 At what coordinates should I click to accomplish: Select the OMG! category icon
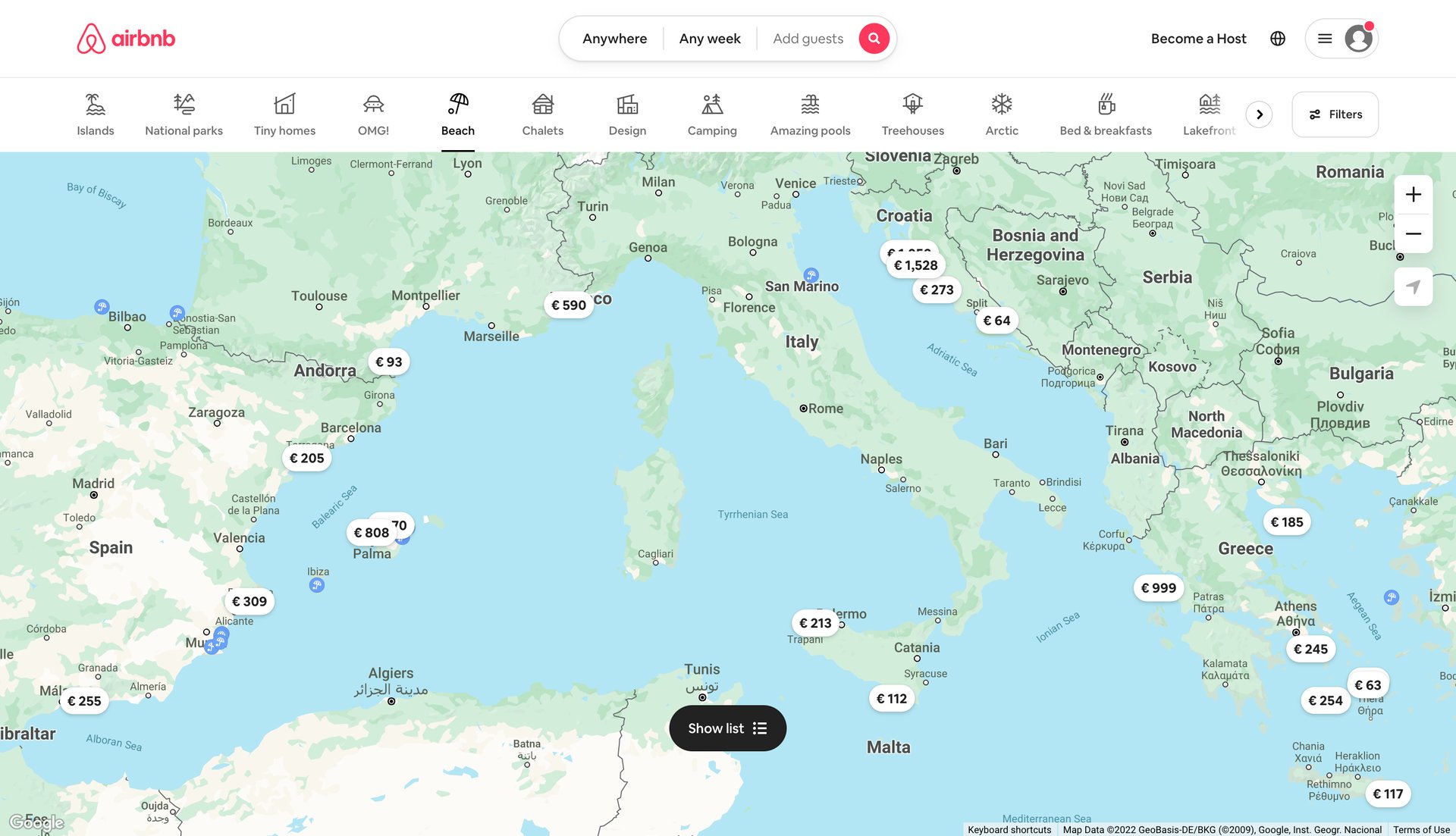(373, 114)
